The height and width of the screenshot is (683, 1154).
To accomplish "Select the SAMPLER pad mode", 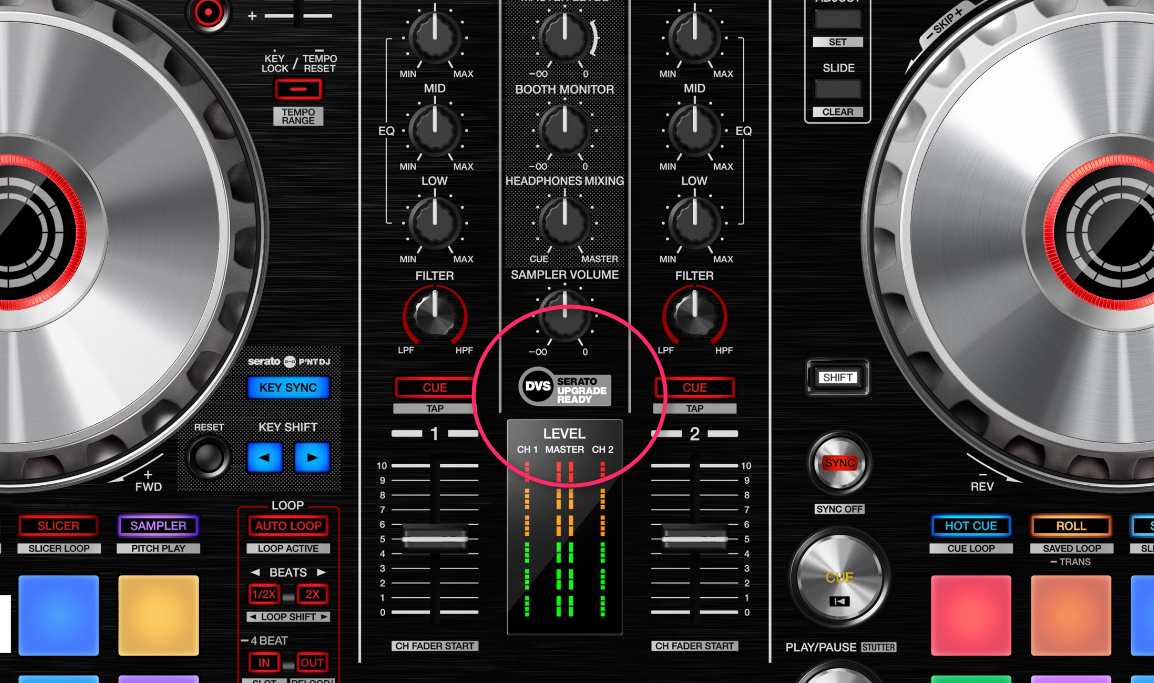I will tap(158, 525).
